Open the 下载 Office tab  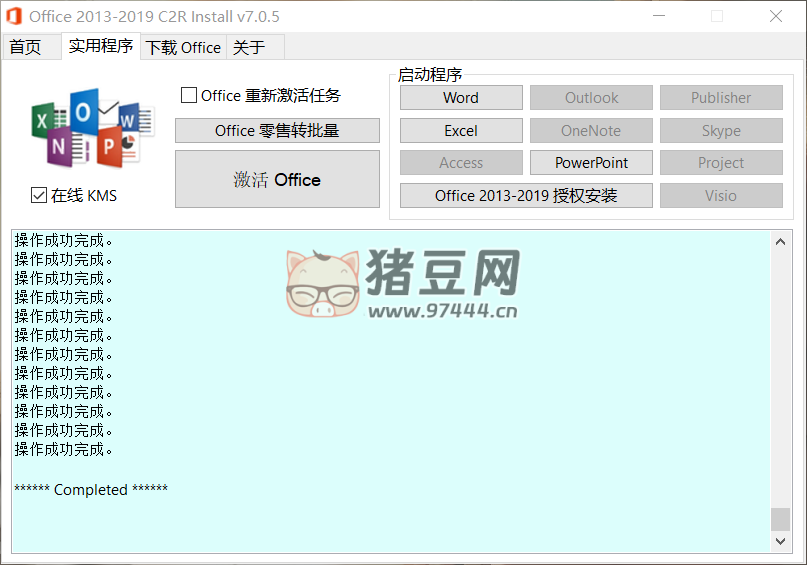click(183, 47)
